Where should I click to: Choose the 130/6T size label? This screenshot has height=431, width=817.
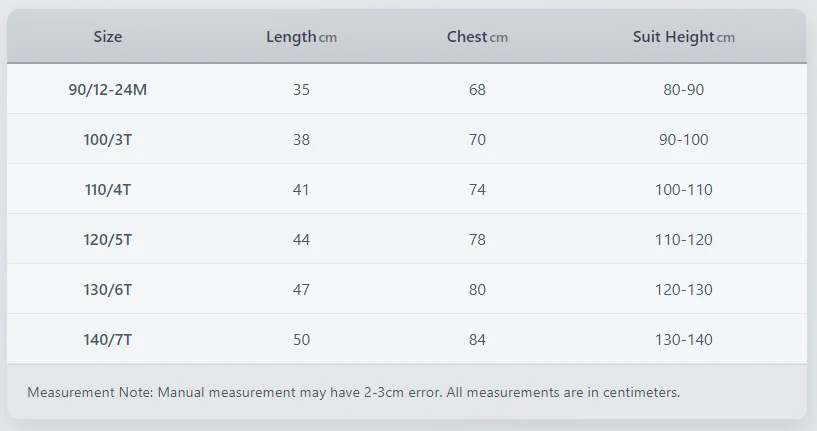(x=108, y=289)
